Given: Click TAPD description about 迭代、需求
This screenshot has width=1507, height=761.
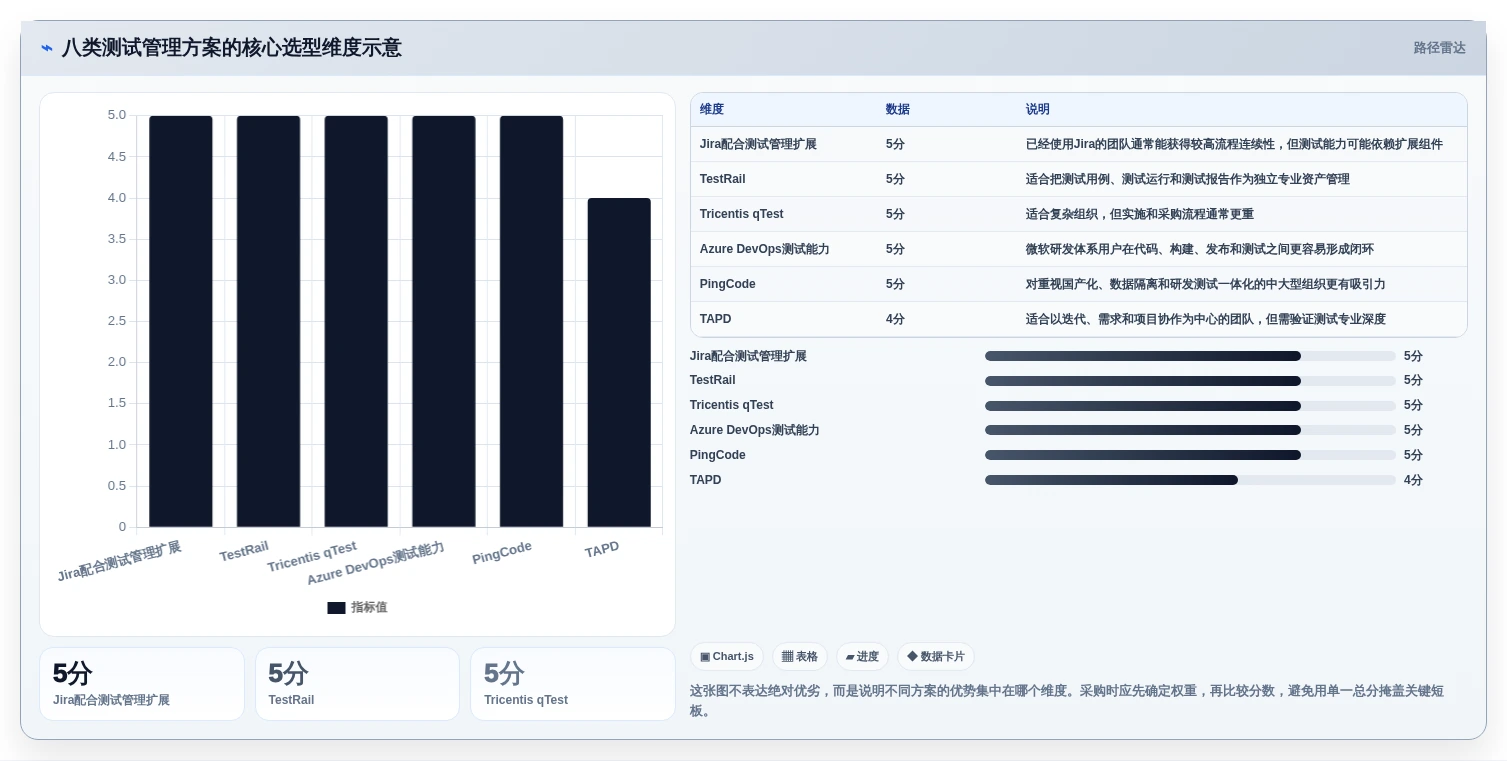Looking at the screenshot, I should coord(1206,319).
